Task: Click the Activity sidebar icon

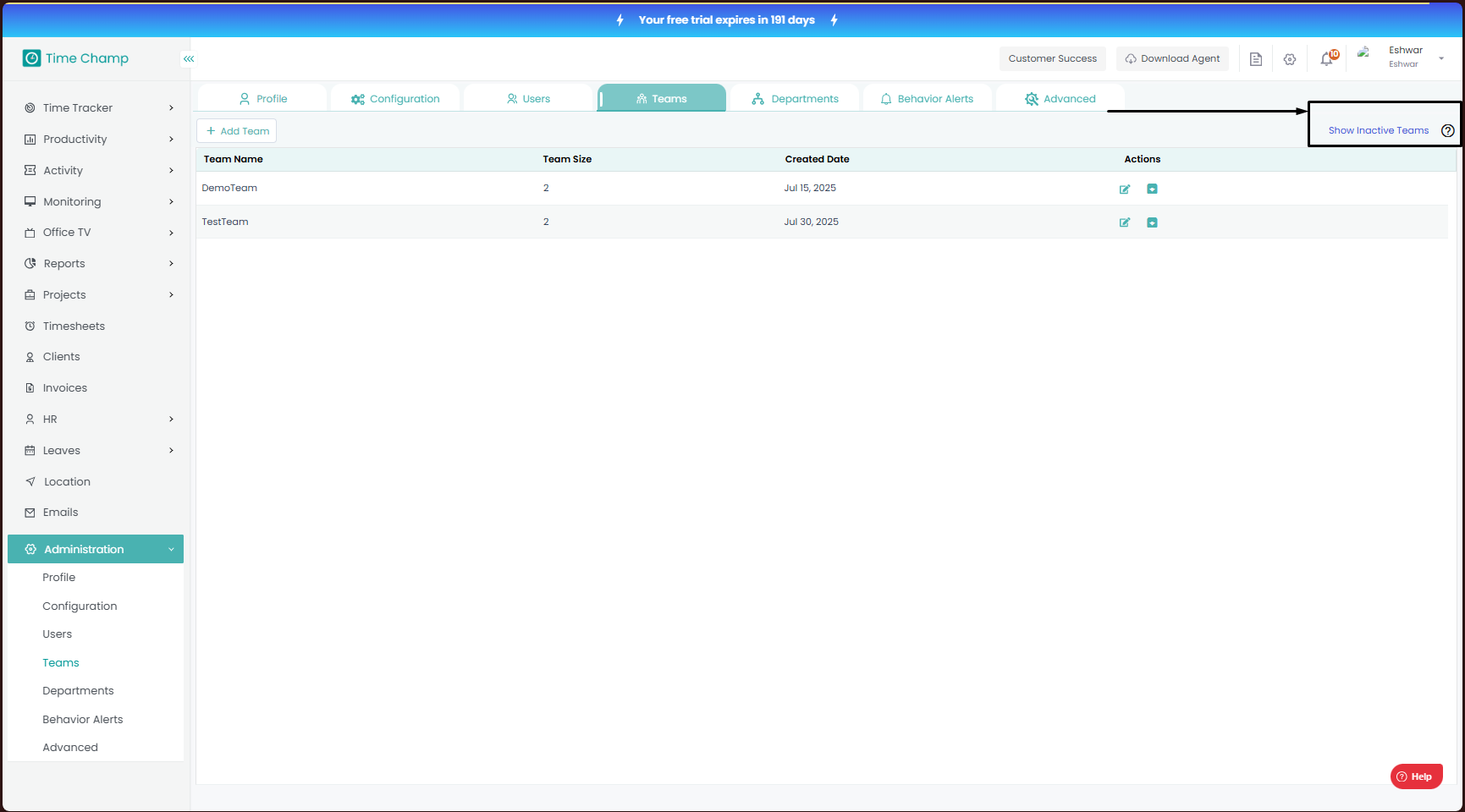Action: tap(30, 171)
